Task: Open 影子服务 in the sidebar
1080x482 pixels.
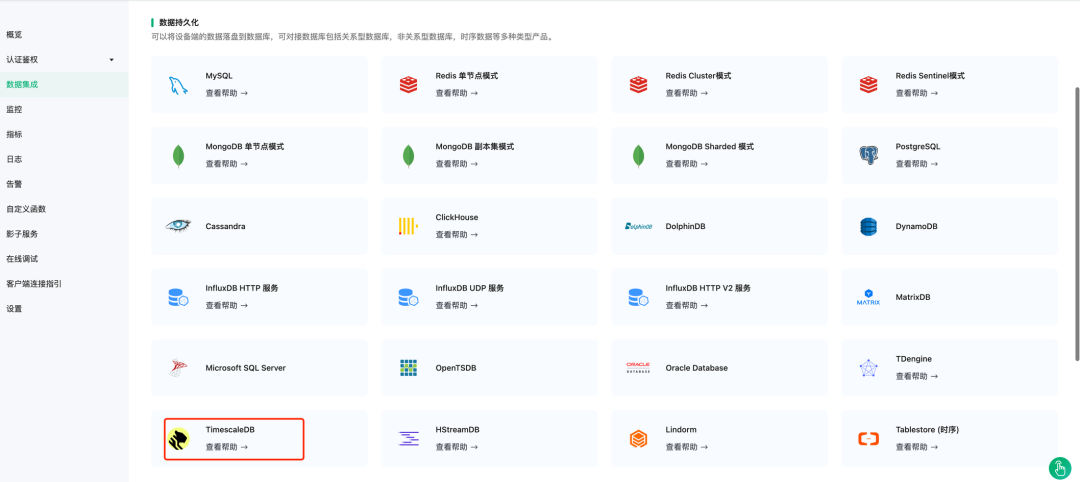Action: (64, 233)
